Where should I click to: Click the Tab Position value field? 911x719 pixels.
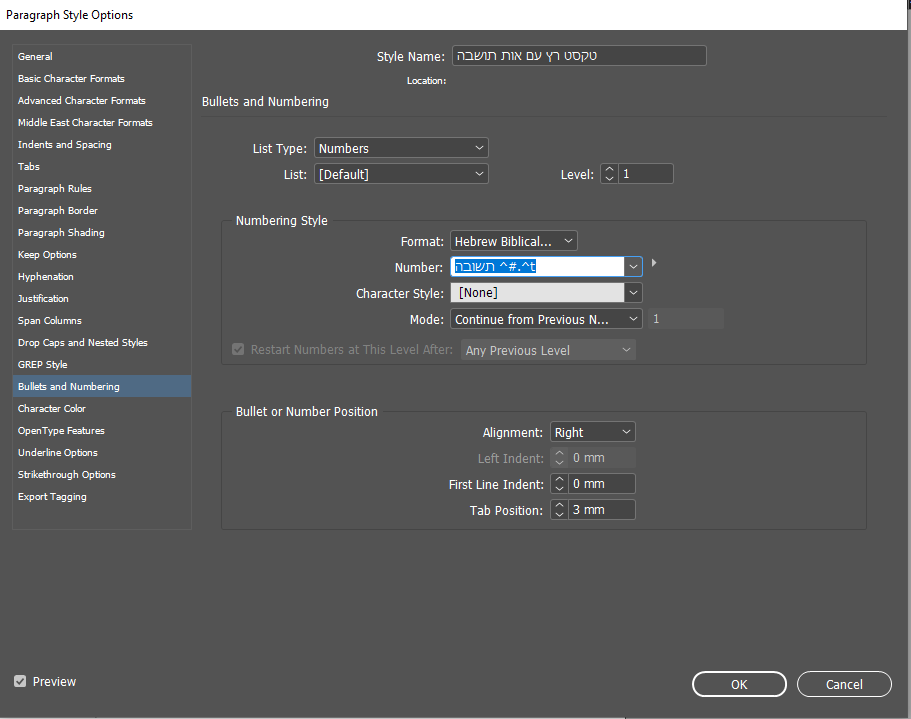click(601, 510)
